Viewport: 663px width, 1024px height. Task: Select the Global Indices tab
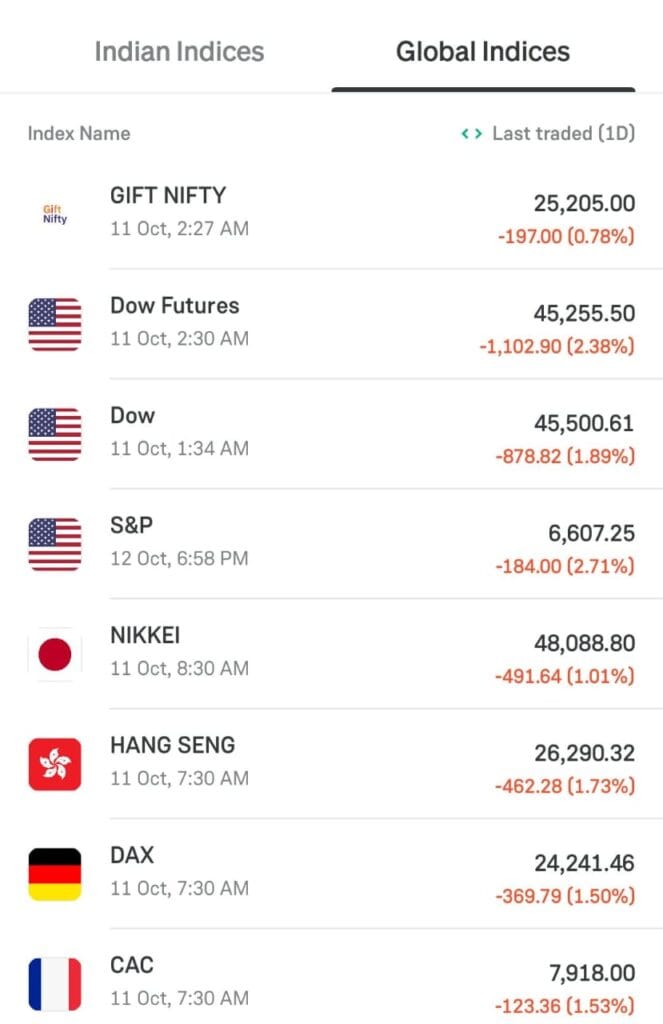coord(483,51)
